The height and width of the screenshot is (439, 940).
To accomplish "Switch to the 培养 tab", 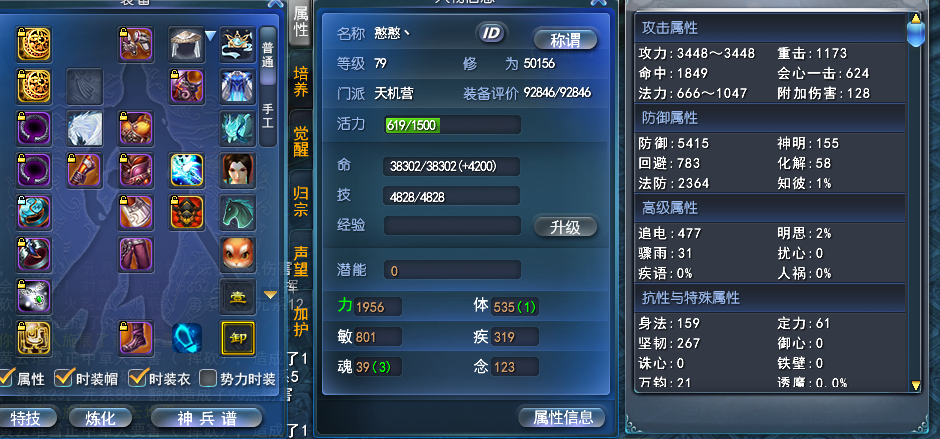I will tap(300, 81).
